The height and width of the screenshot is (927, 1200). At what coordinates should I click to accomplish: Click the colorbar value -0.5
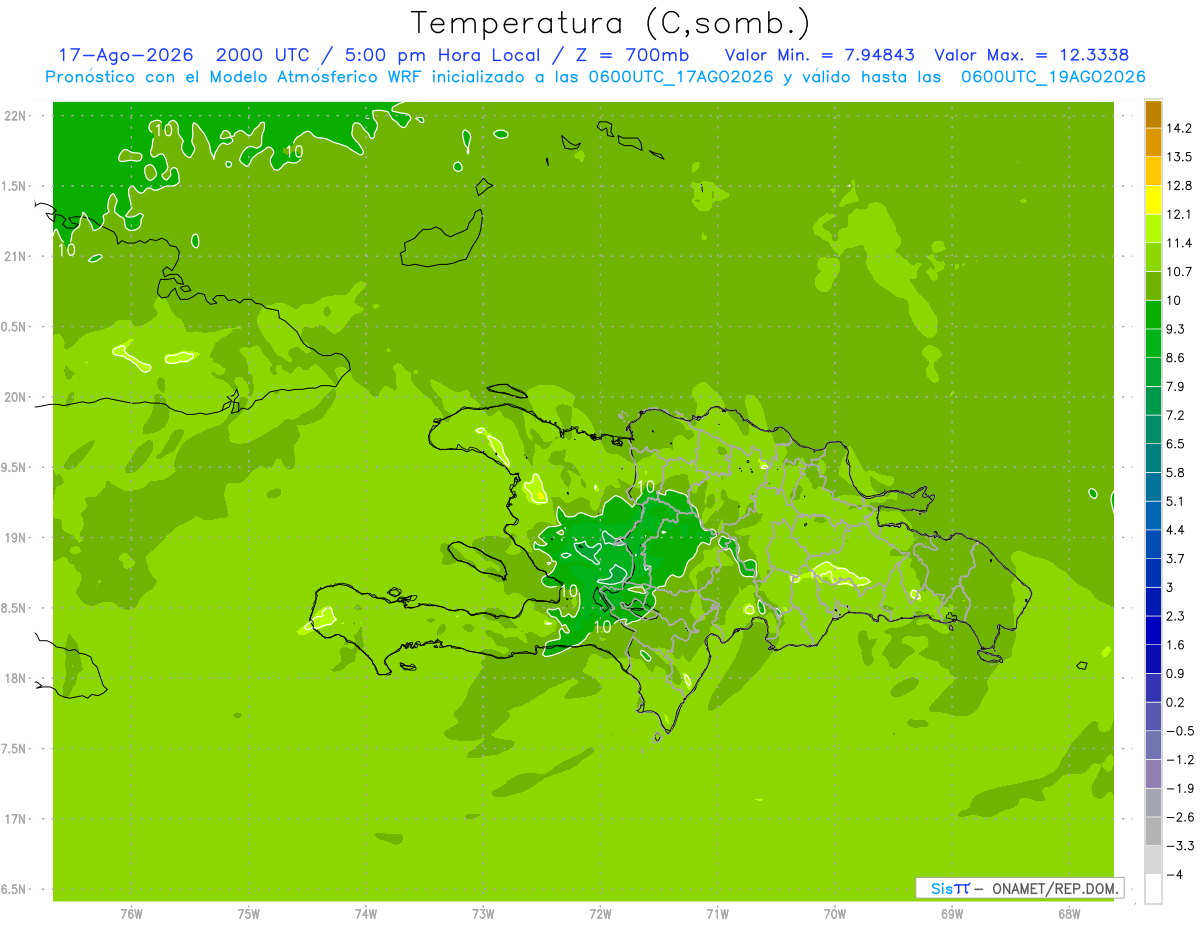coord(1180,731)
